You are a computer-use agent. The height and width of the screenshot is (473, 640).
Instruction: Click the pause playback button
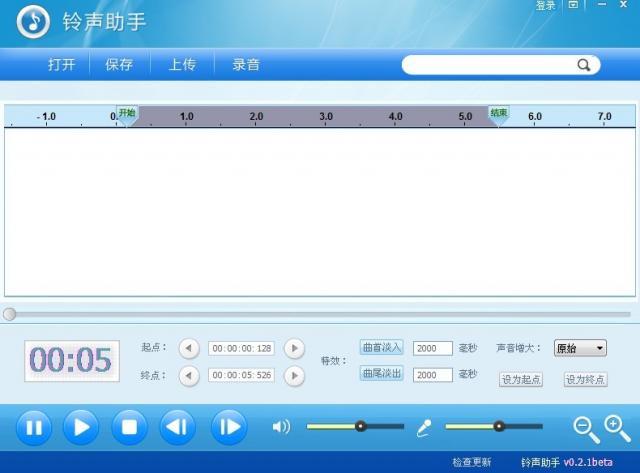point(34,427)
